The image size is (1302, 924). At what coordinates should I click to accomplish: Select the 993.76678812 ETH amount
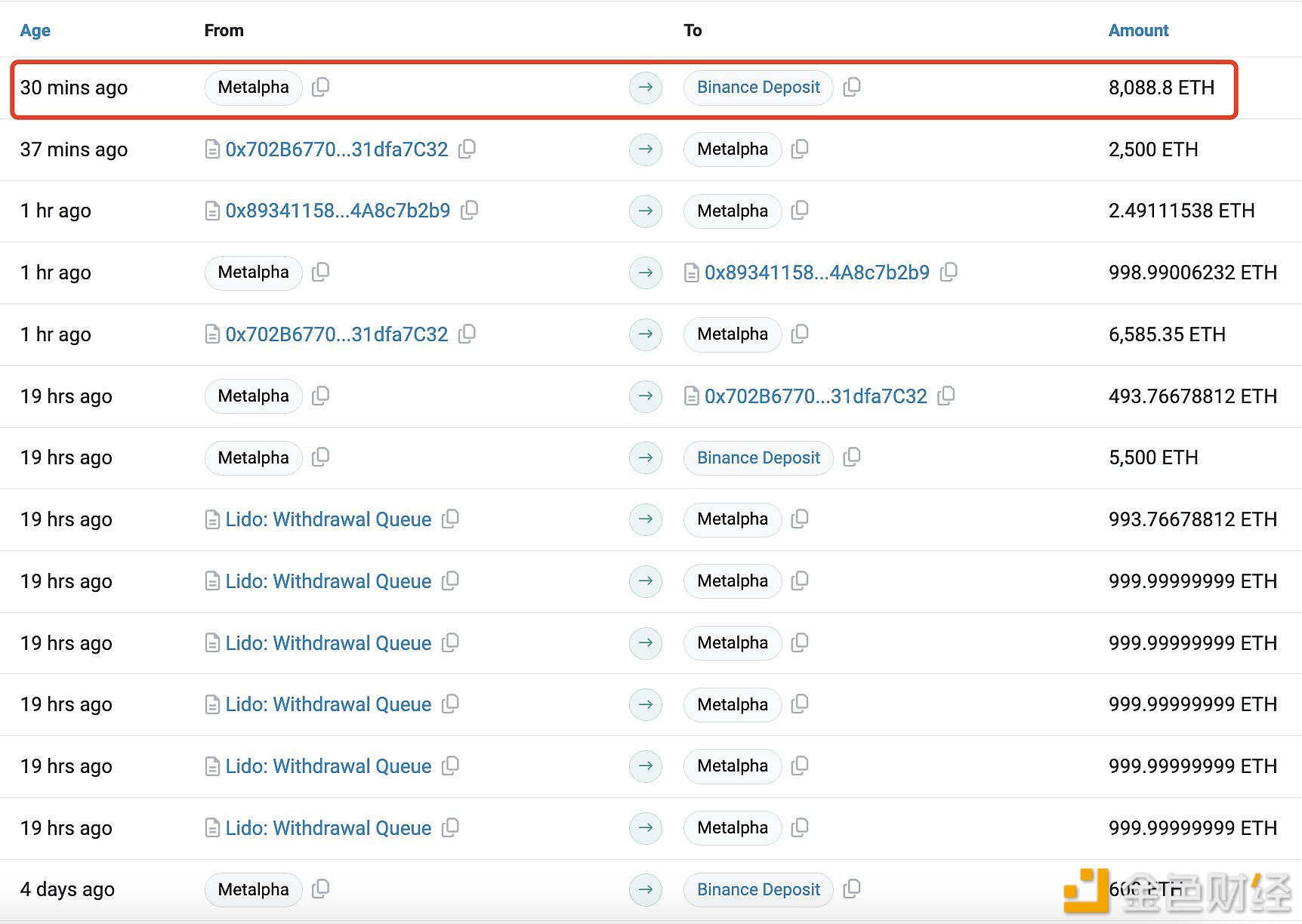click(x=1192, y=519)
